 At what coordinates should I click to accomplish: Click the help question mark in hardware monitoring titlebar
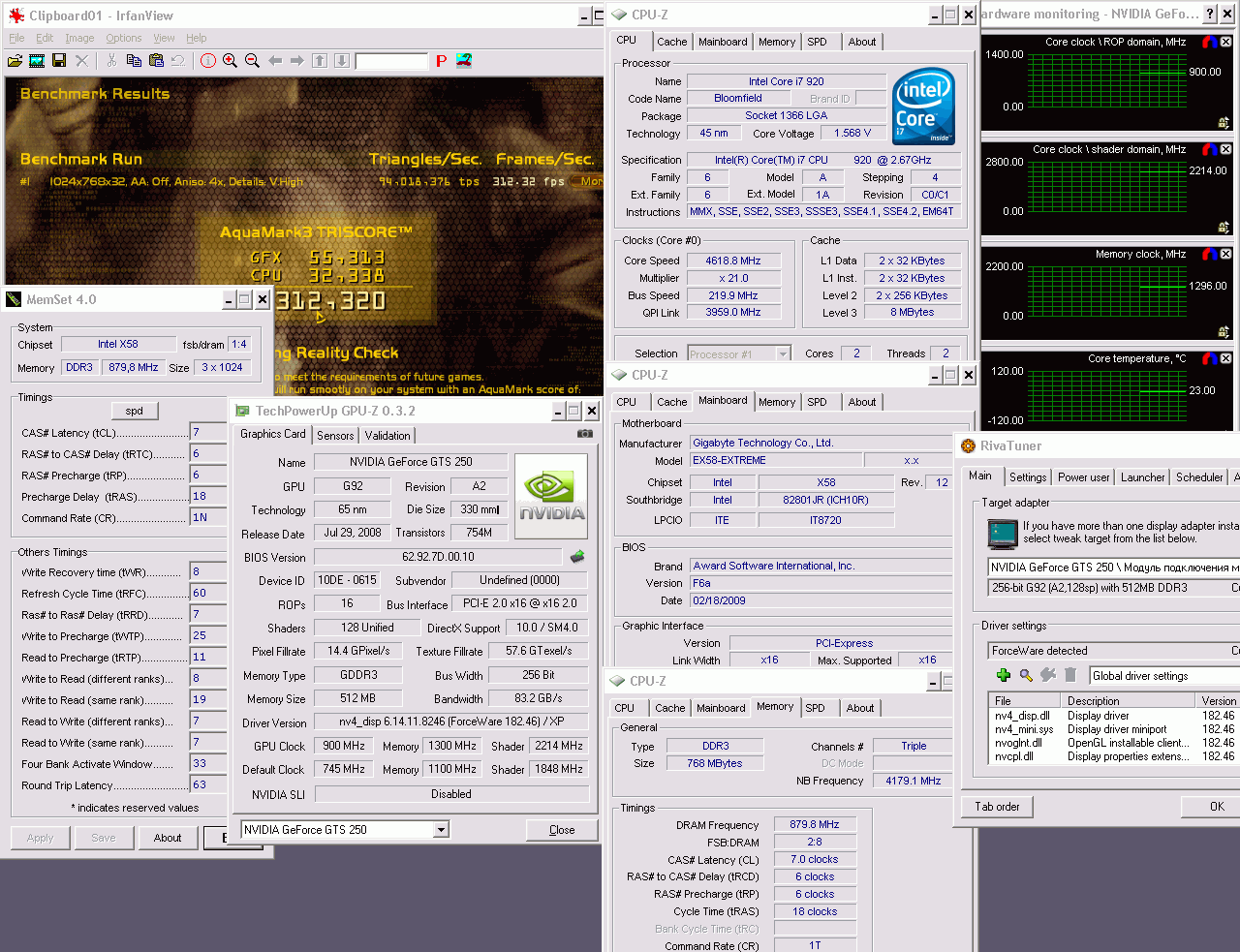click(x=1210, y=14)
